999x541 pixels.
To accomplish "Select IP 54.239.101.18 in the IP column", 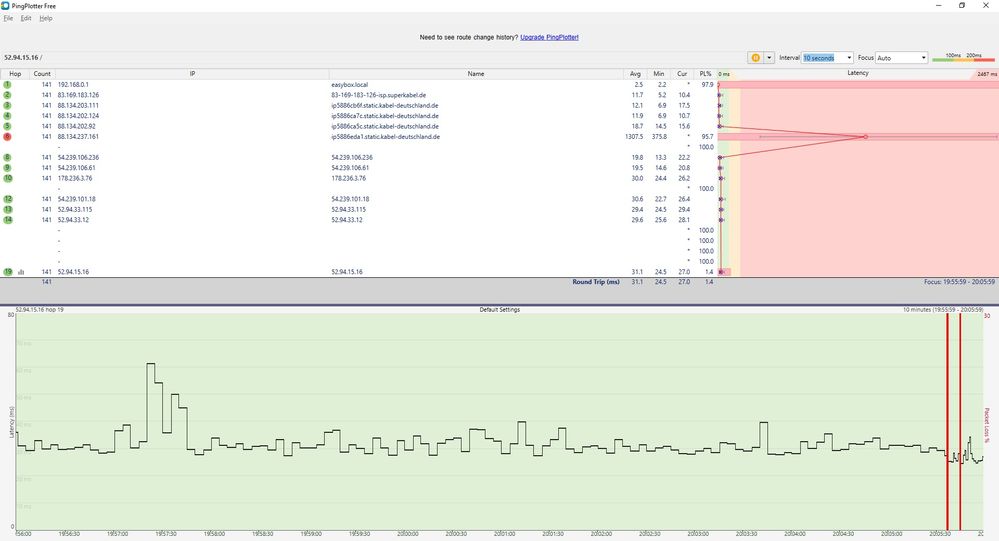I will click(76, 199).
